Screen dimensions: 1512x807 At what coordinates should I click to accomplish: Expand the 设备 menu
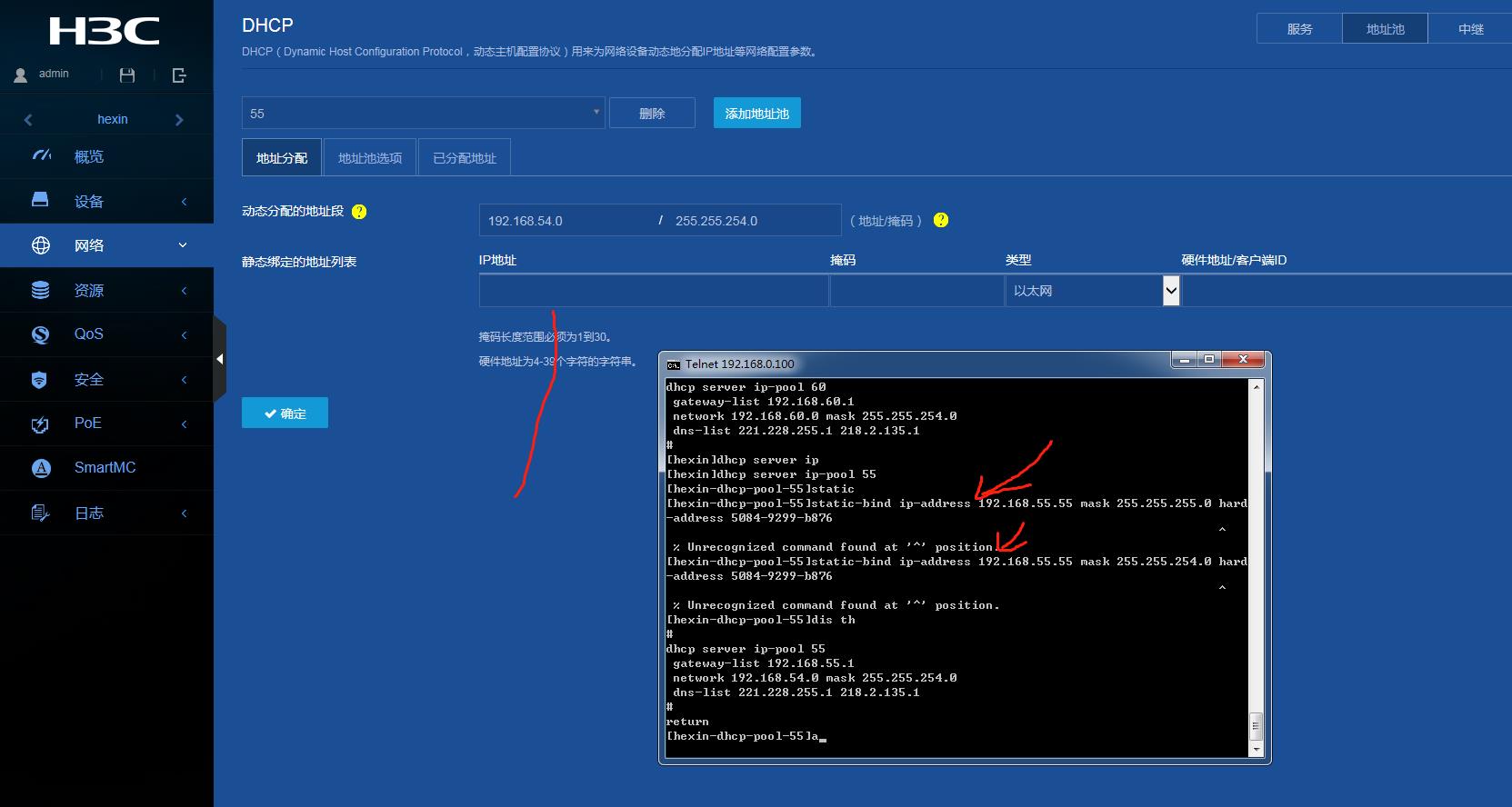click(184, 202)
